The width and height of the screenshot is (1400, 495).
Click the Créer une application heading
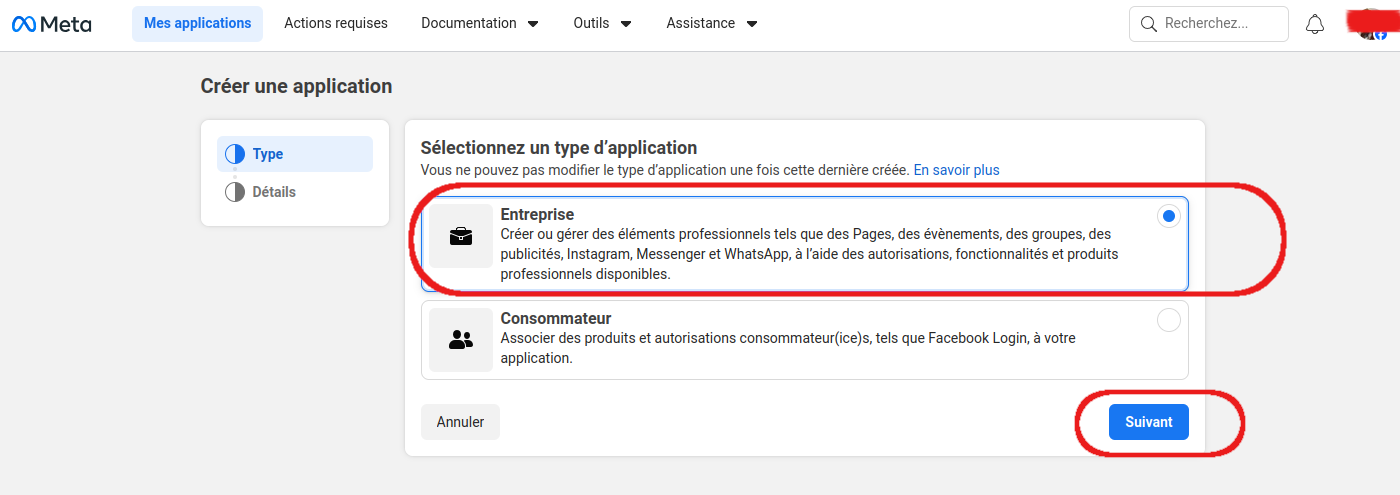(x=297, y=86)
